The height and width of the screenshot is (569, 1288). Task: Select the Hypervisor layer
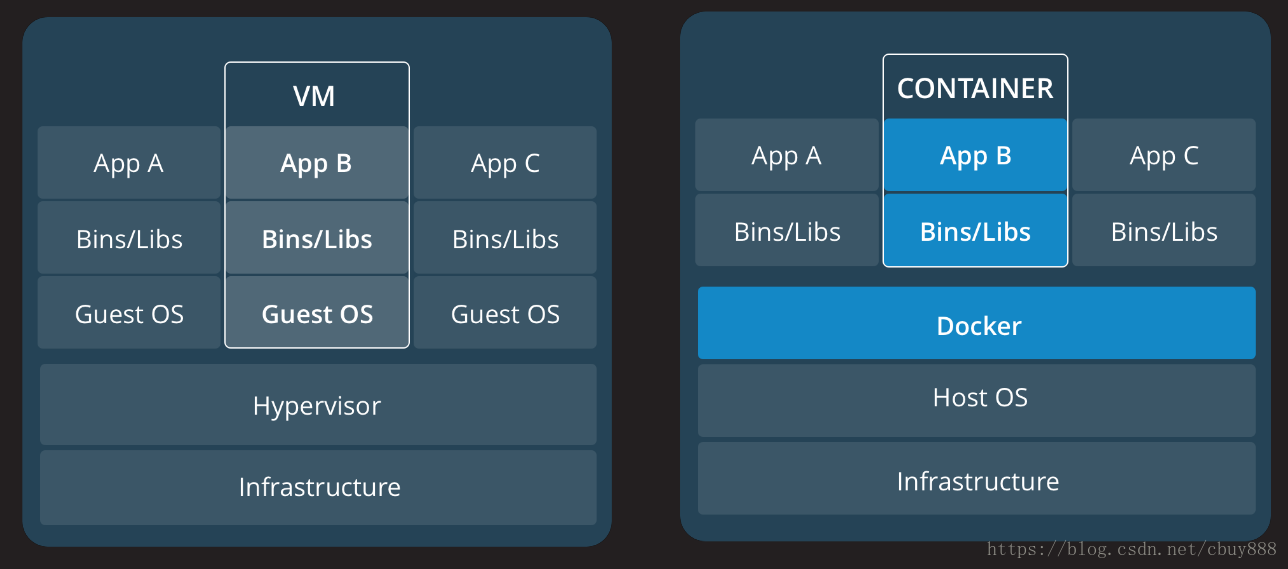point(318,405)
